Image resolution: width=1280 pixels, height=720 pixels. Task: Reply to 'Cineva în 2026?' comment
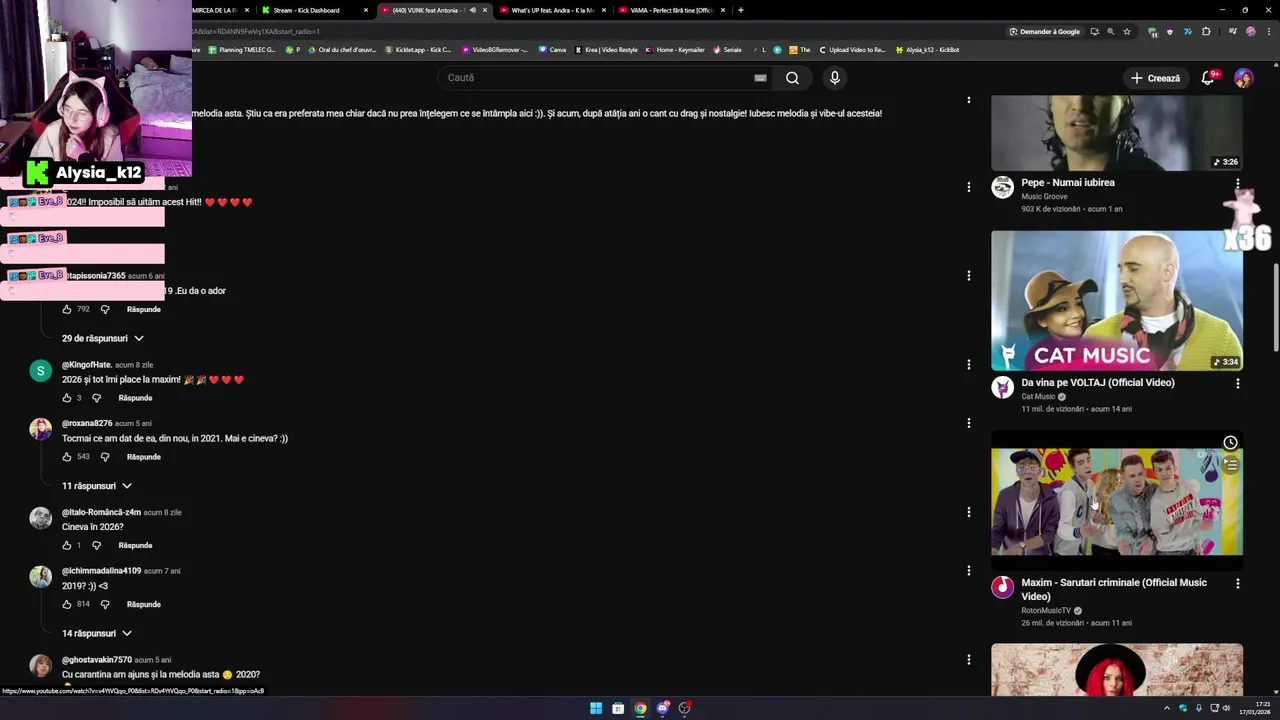point(135,545)
